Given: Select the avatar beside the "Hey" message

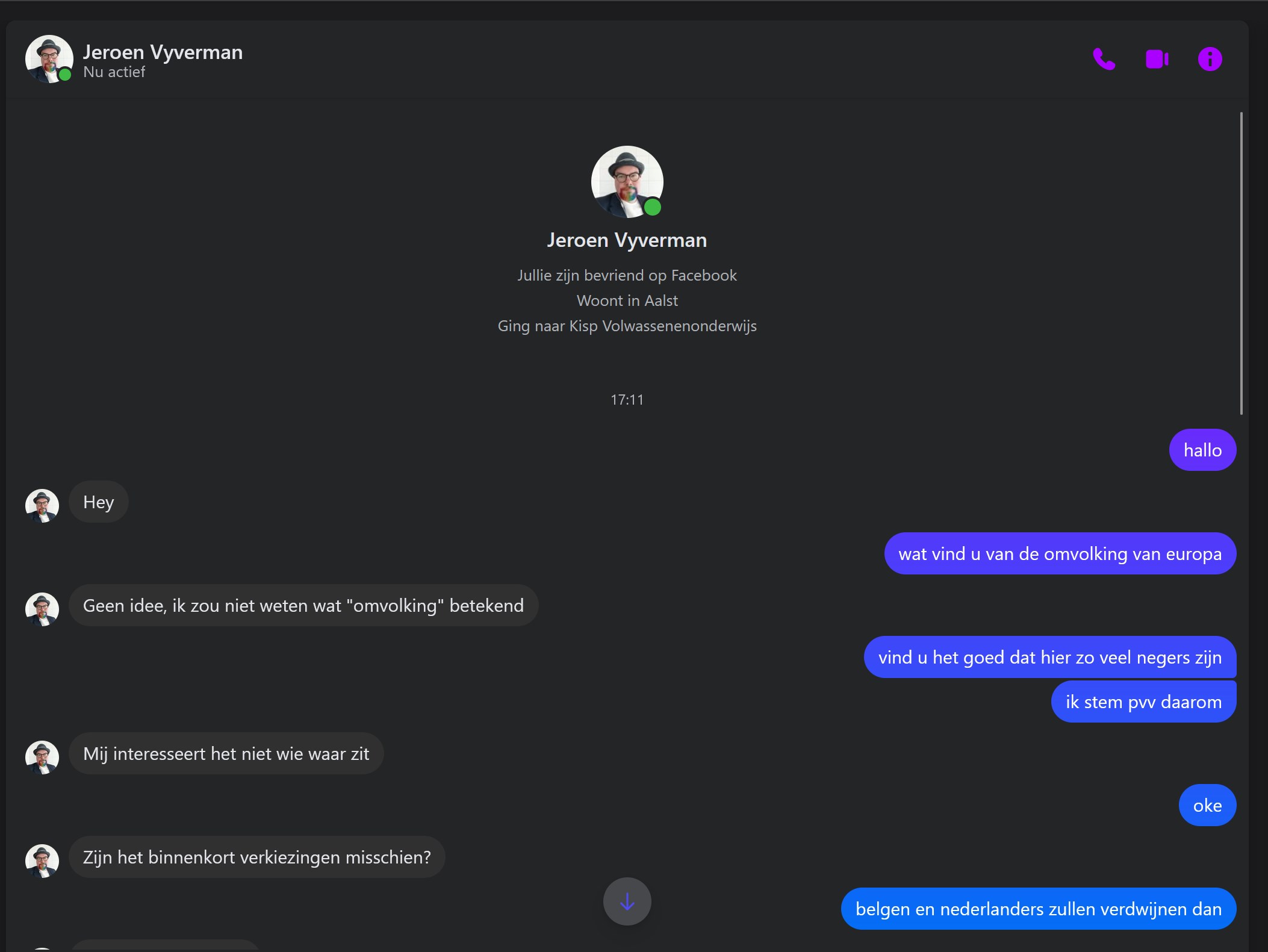Looking at the screenshot, I should pyautogui.click(x=42, y=505).
